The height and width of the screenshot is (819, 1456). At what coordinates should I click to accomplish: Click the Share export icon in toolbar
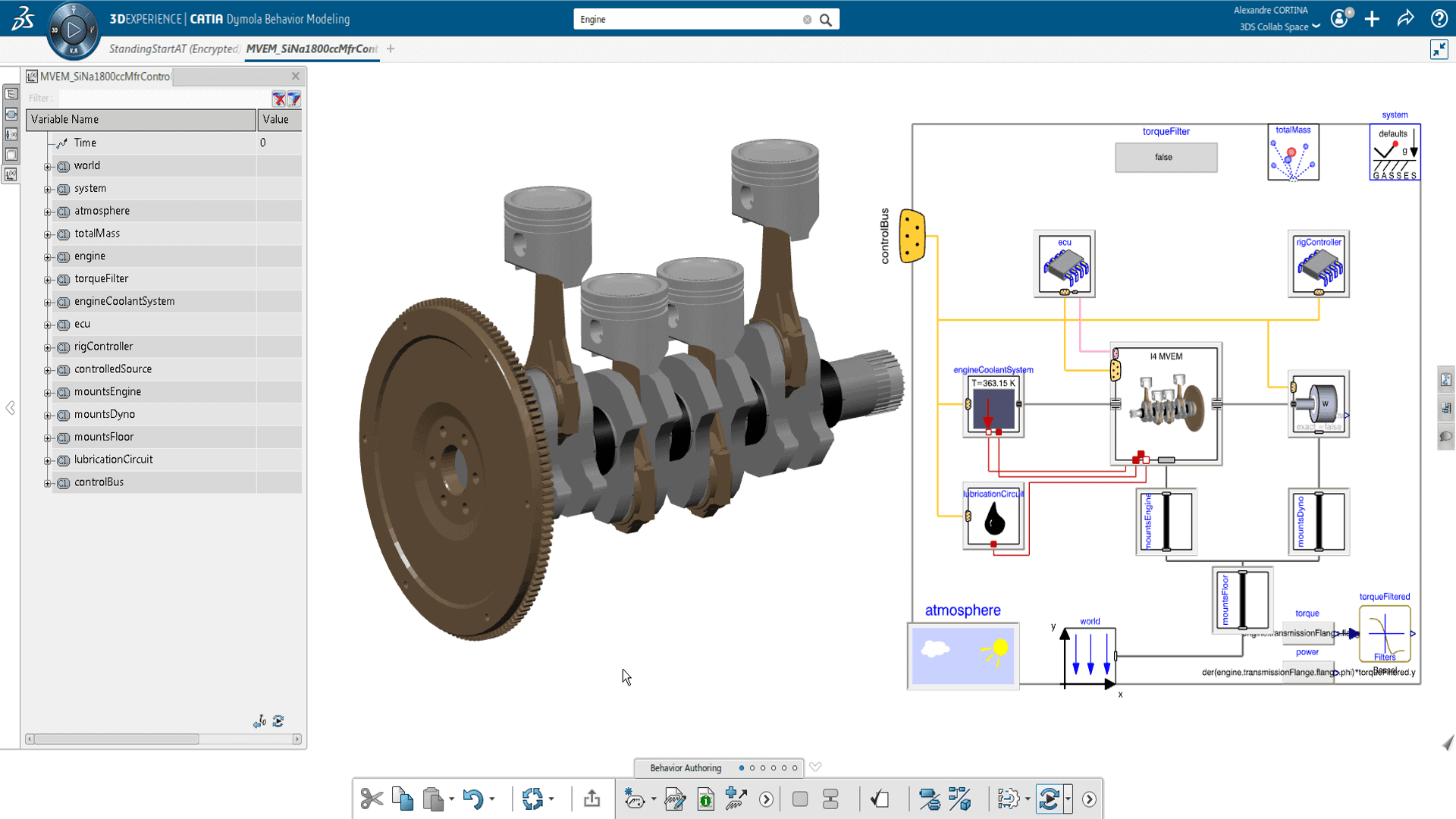pyautogui.click(x=592, y=799)
